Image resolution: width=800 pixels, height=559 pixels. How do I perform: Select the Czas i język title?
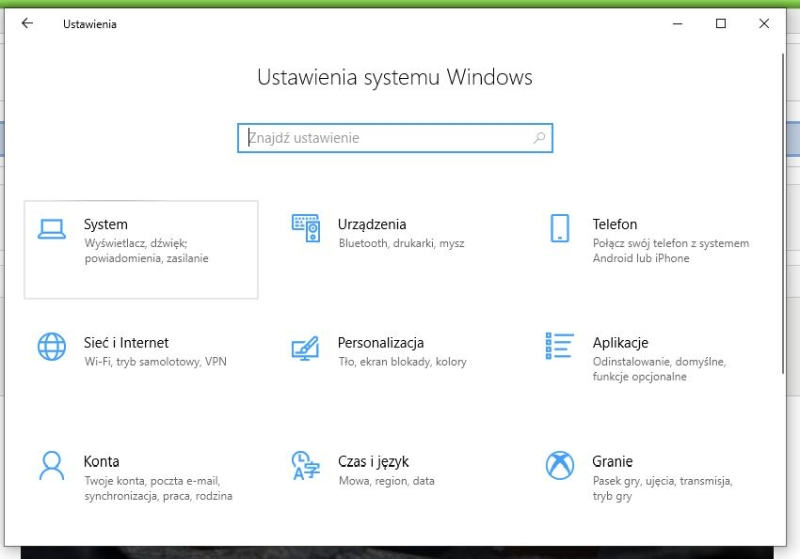coord(373,462)
